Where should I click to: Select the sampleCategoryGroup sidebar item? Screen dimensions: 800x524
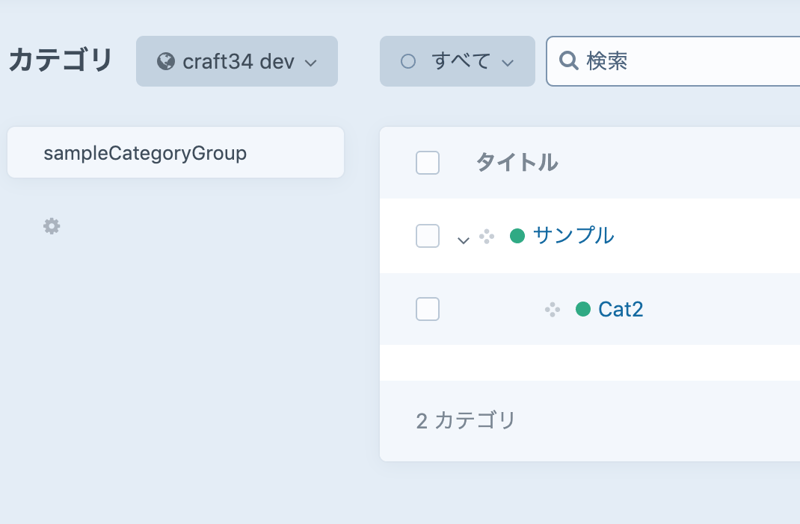tap(145, 154)
